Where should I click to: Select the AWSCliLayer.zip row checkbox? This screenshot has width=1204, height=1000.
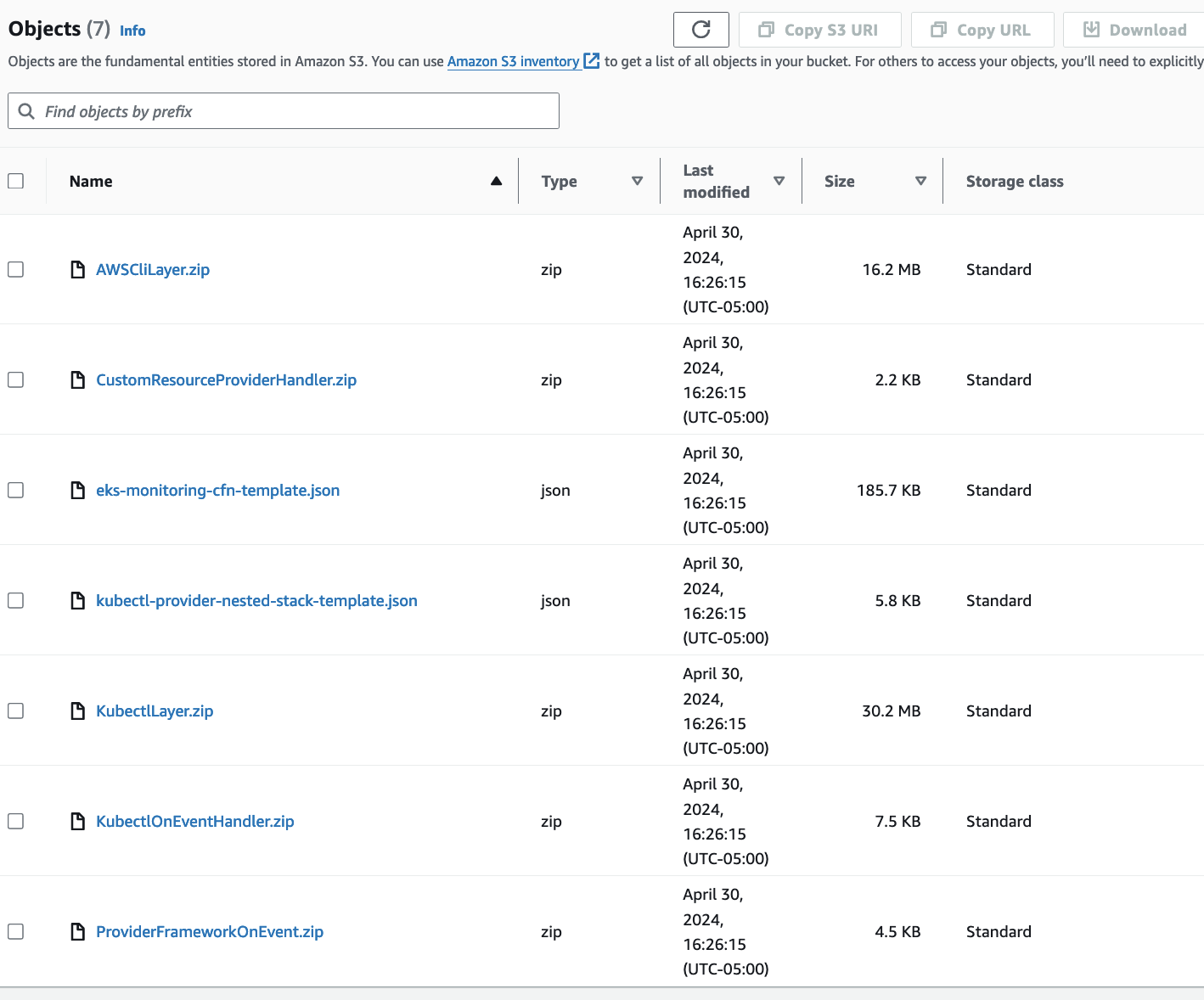(15, 269)
